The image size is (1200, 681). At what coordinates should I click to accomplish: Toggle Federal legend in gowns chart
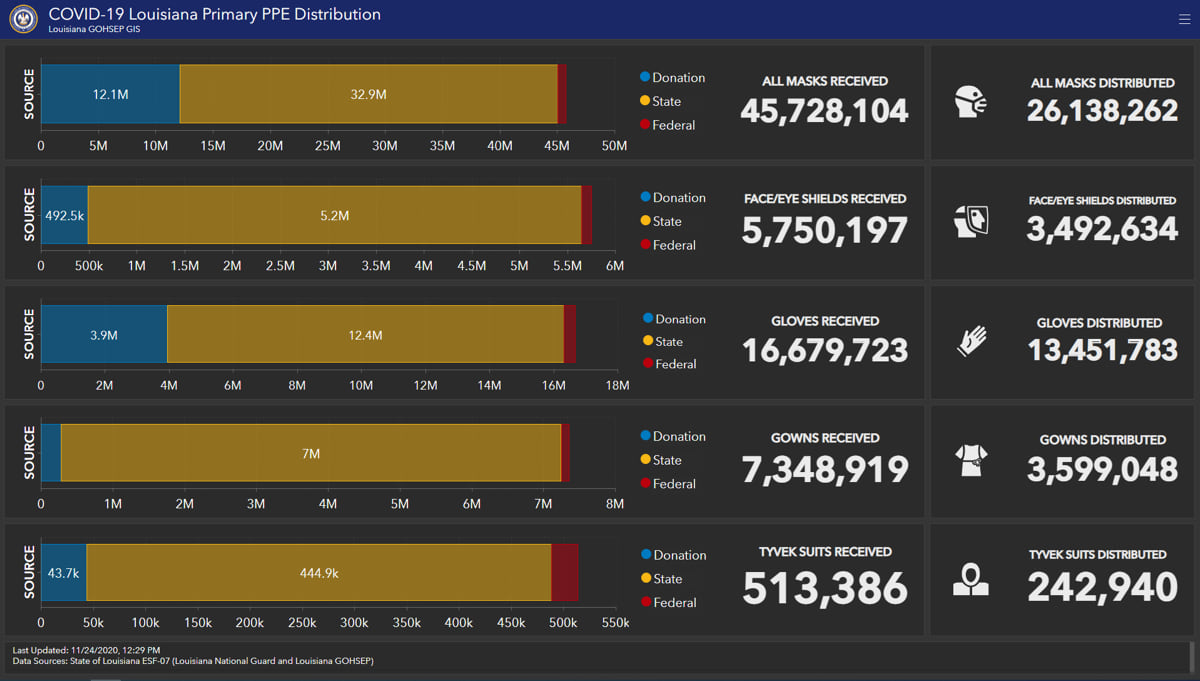coord(668,484)
